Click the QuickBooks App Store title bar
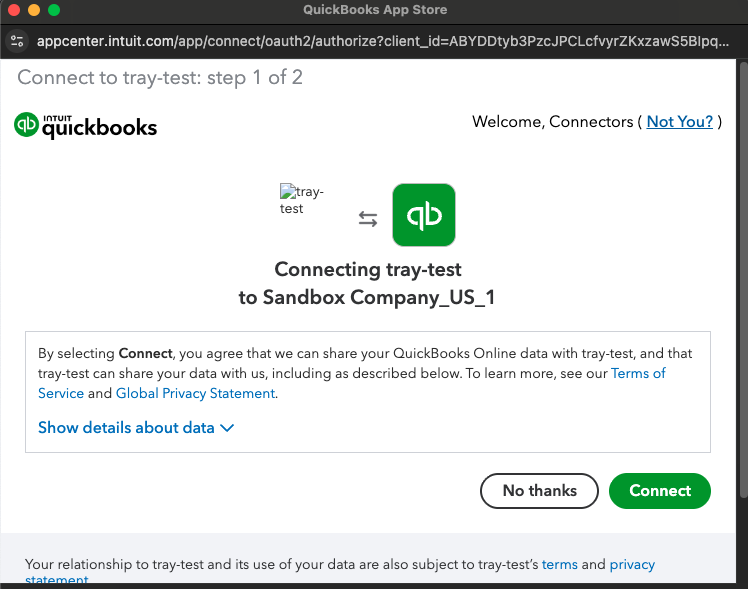Screen dimensions: 748x589 374,10
